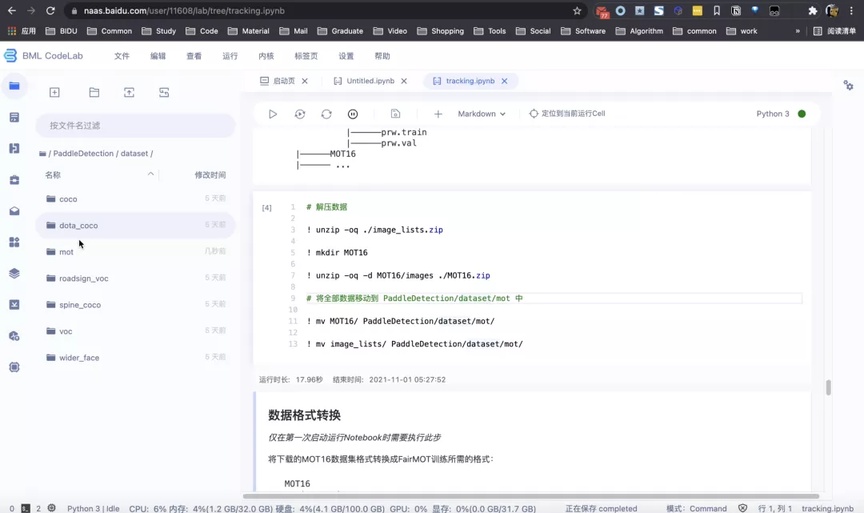
Task: Click the terminal icon in status bar
Action: click(25, 508)
